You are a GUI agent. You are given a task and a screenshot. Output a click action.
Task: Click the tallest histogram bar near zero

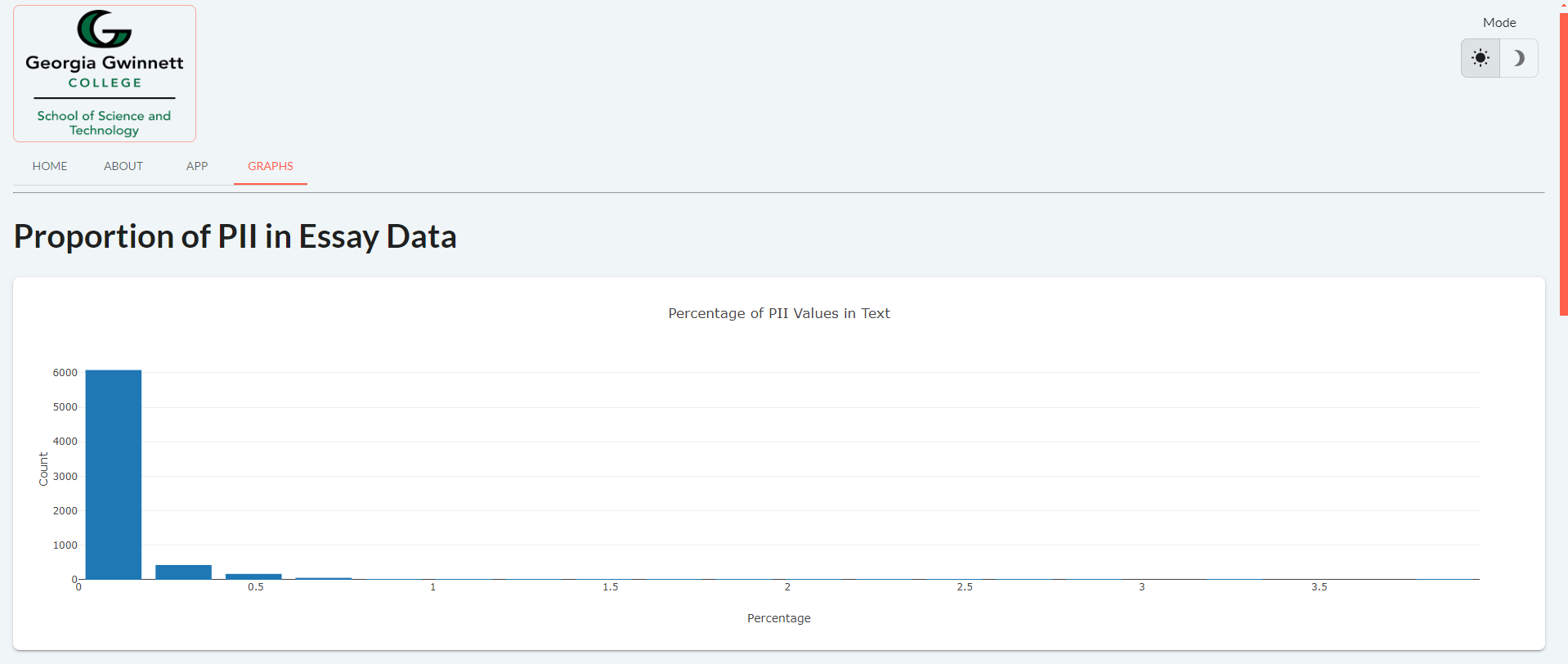pos(114,474)
